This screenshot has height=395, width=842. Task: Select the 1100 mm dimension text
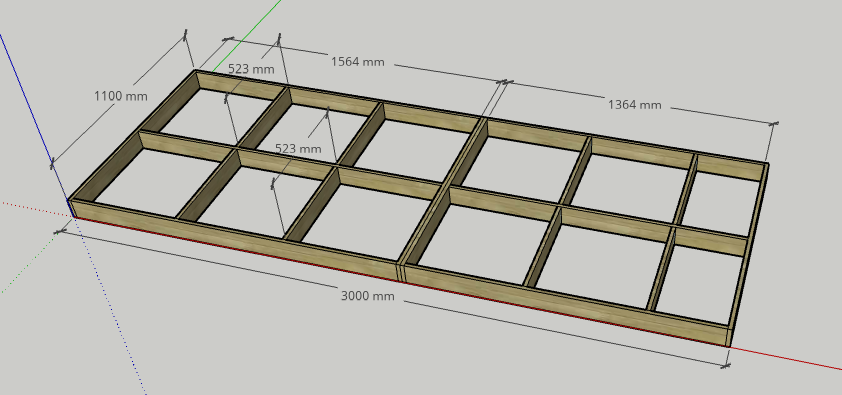click(x=120, y=97)
